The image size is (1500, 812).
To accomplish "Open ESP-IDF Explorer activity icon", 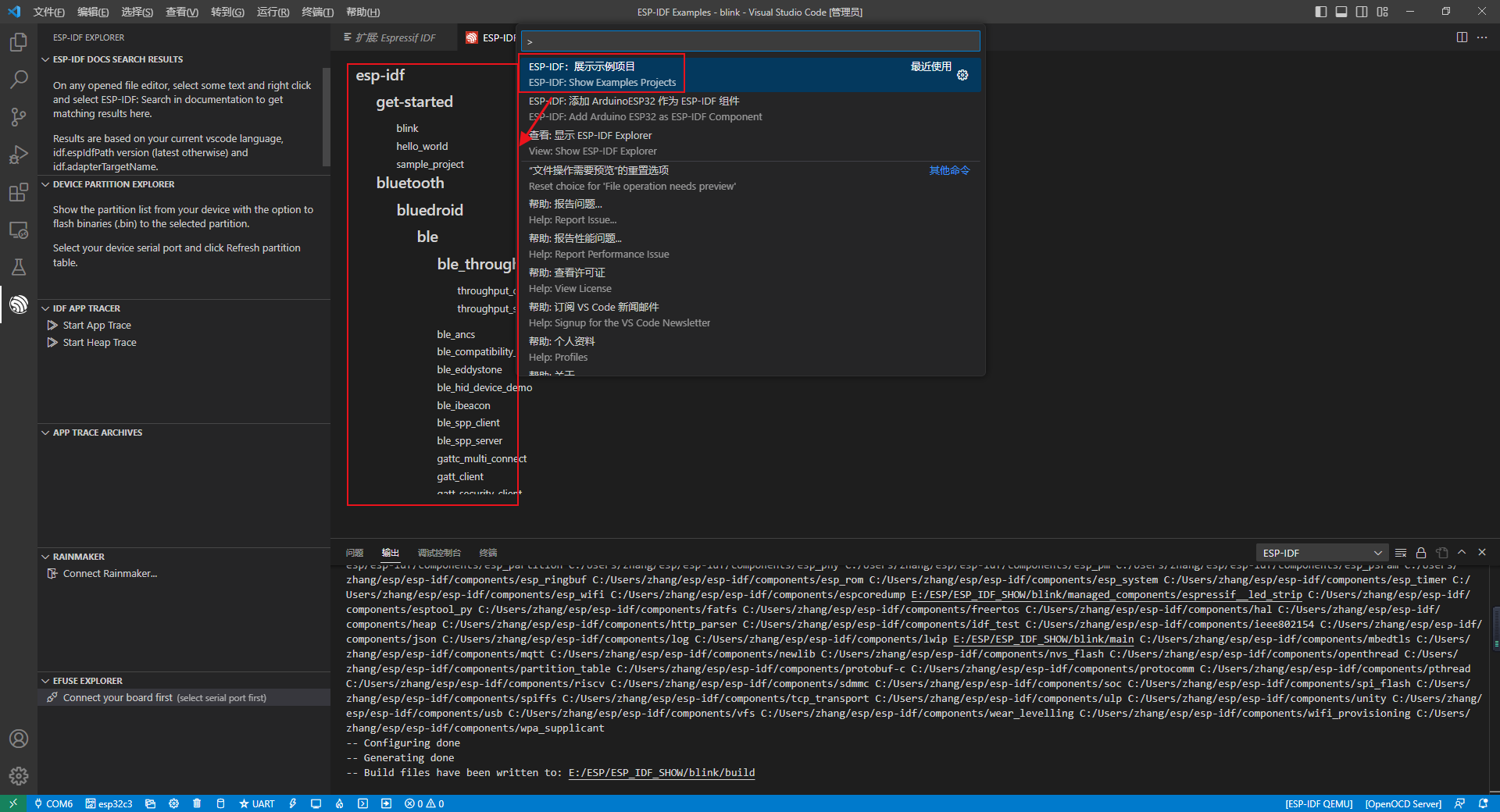I will point(19,304).
